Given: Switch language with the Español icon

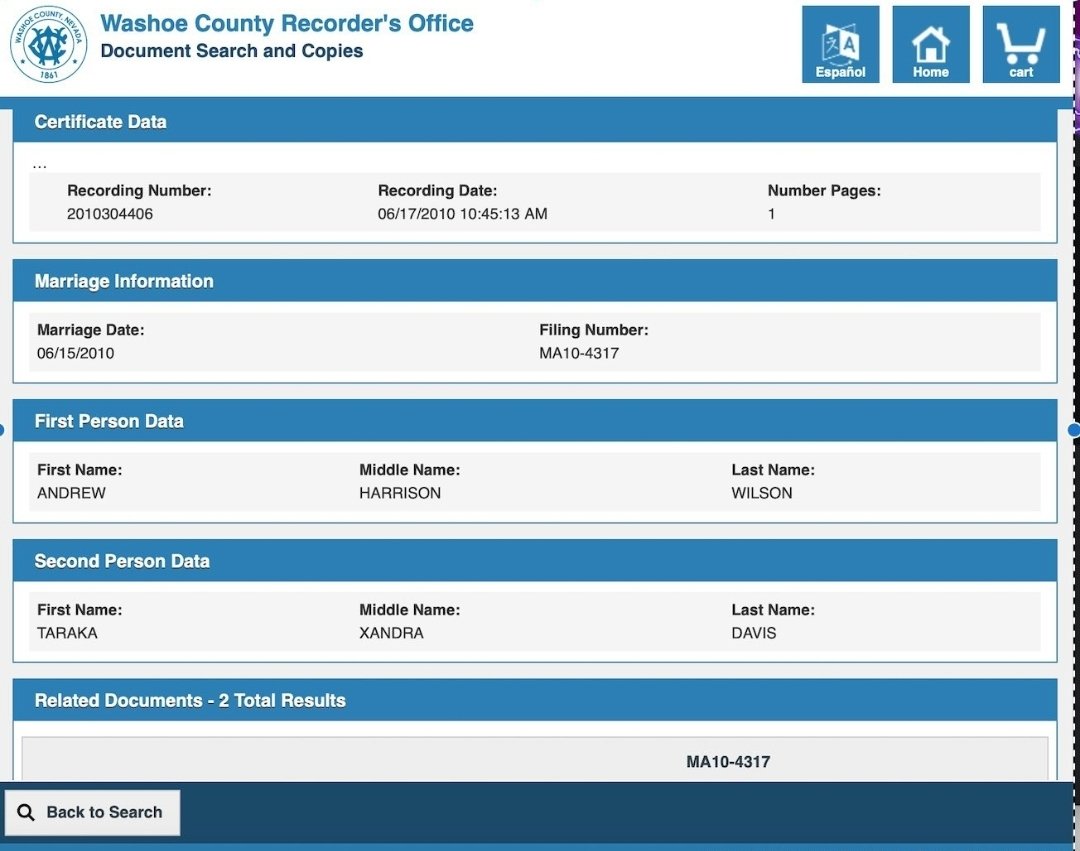Looking at the screenshot, I should tap(840, 44).
